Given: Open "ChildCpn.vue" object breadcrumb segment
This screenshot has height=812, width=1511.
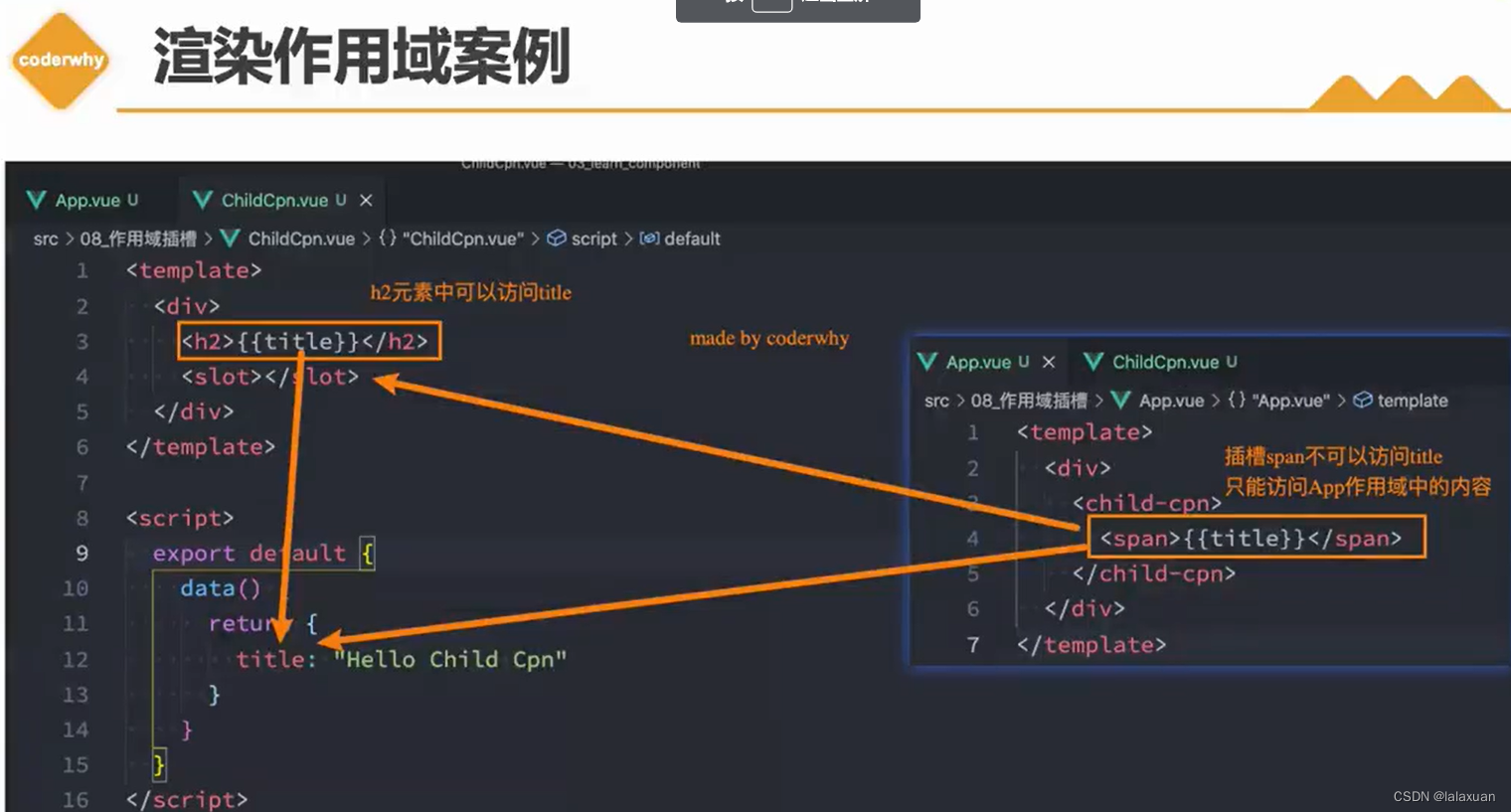Looking at the screenshot, I should pos(462,239).
